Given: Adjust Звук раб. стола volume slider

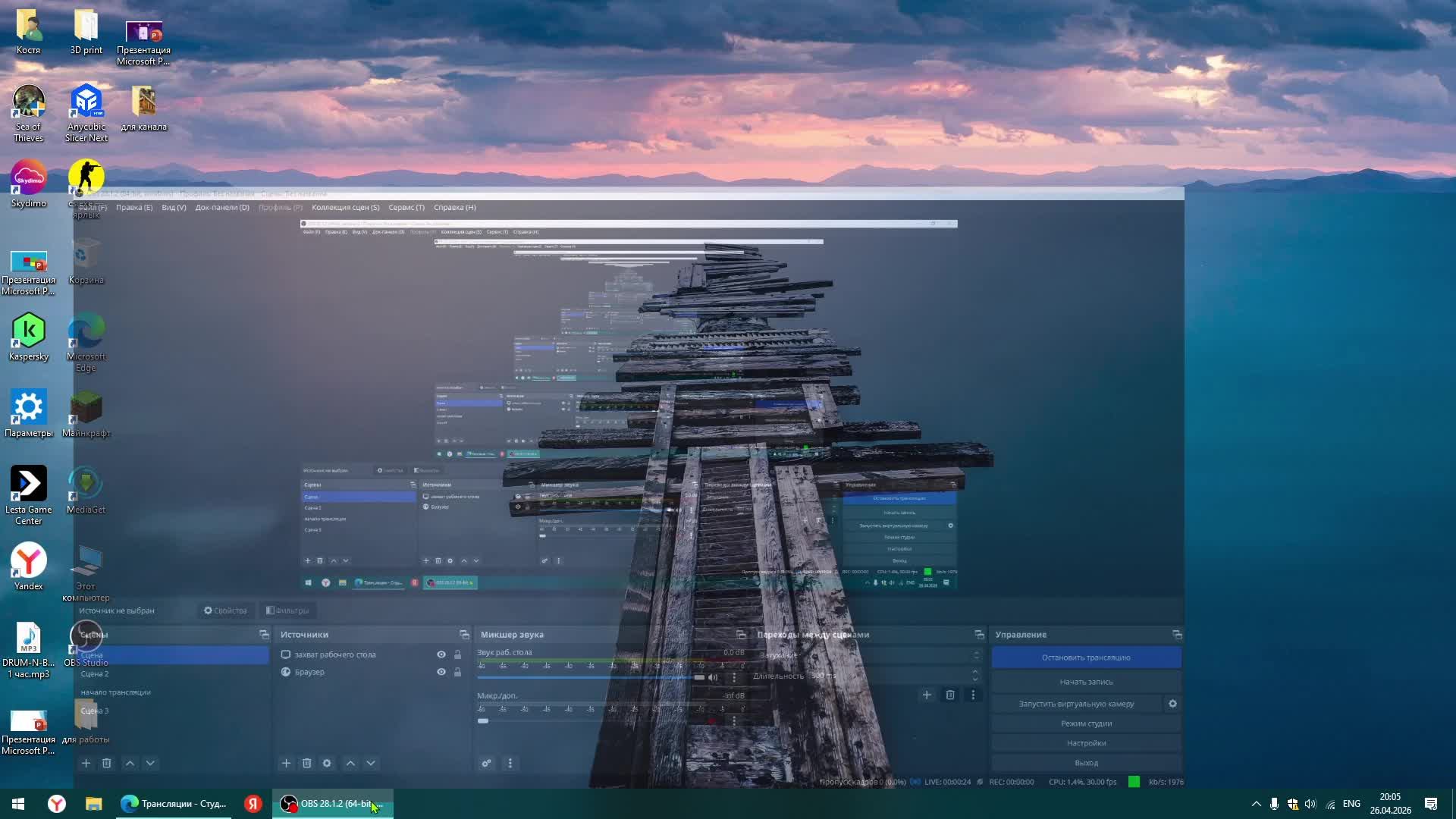Looking at the screenshot, I should [698, 677].
